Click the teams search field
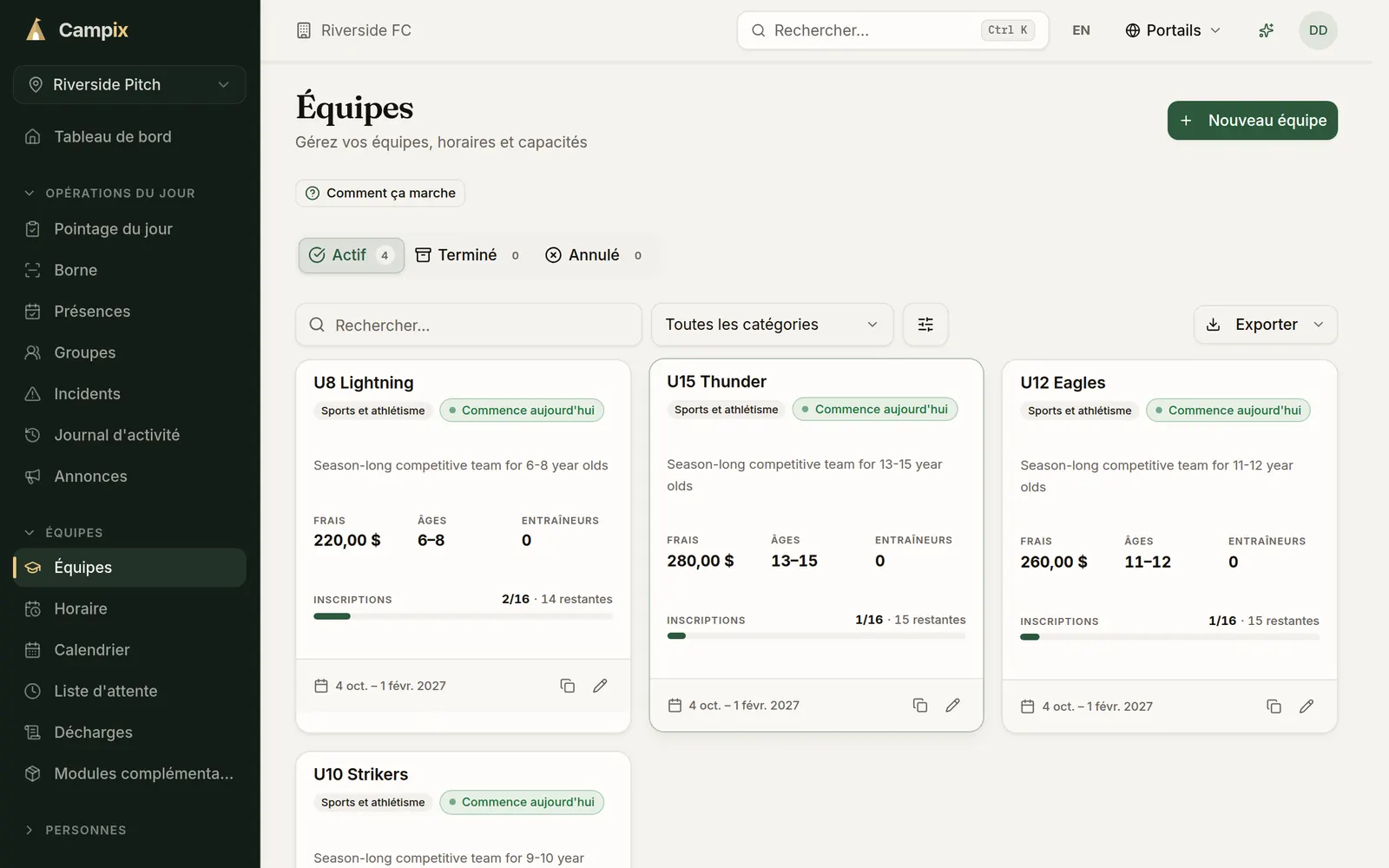1389x868 pixels. tap(469, 325)
